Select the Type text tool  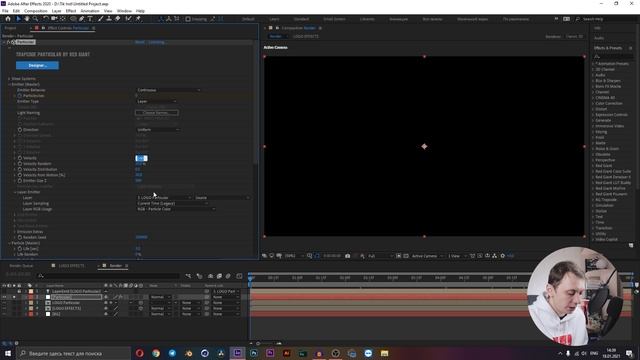click(90, 19)
